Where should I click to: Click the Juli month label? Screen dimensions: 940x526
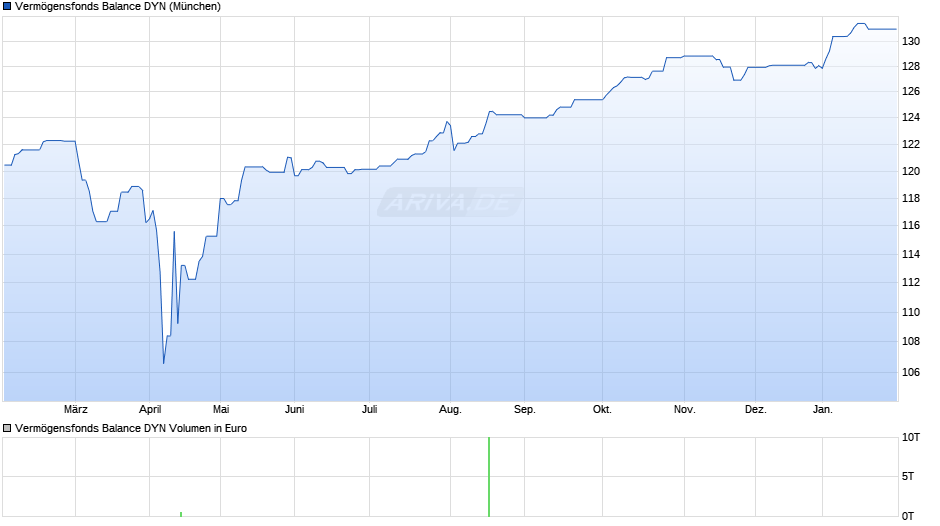(370, 410)
